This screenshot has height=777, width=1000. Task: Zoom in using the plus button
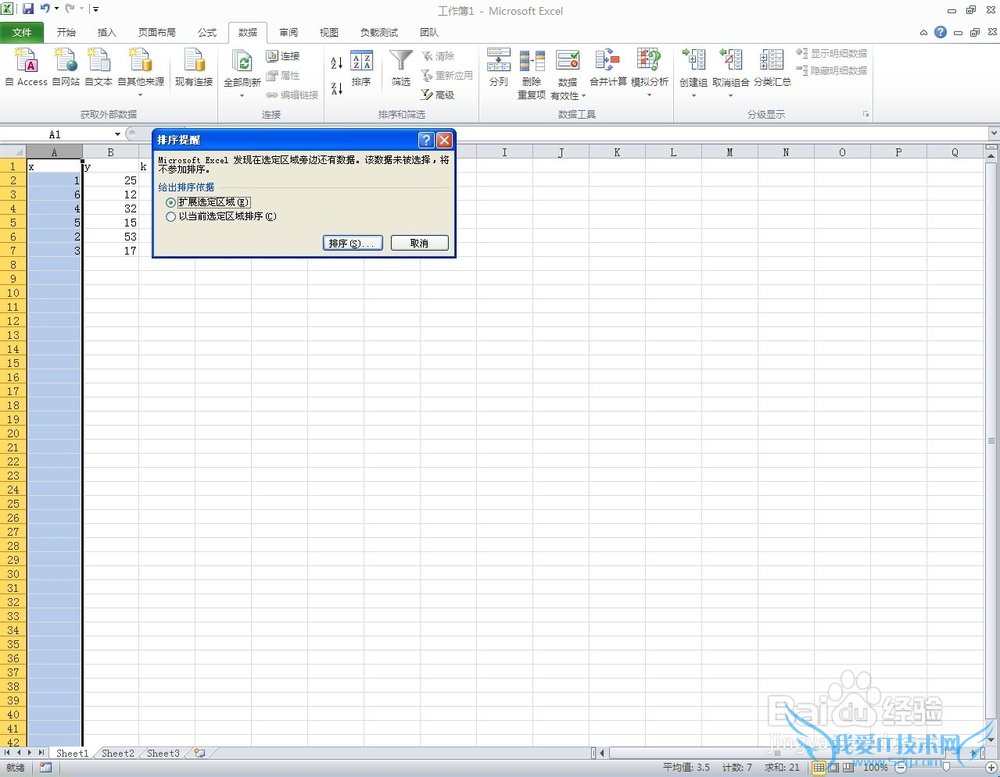tap(992, 767)
